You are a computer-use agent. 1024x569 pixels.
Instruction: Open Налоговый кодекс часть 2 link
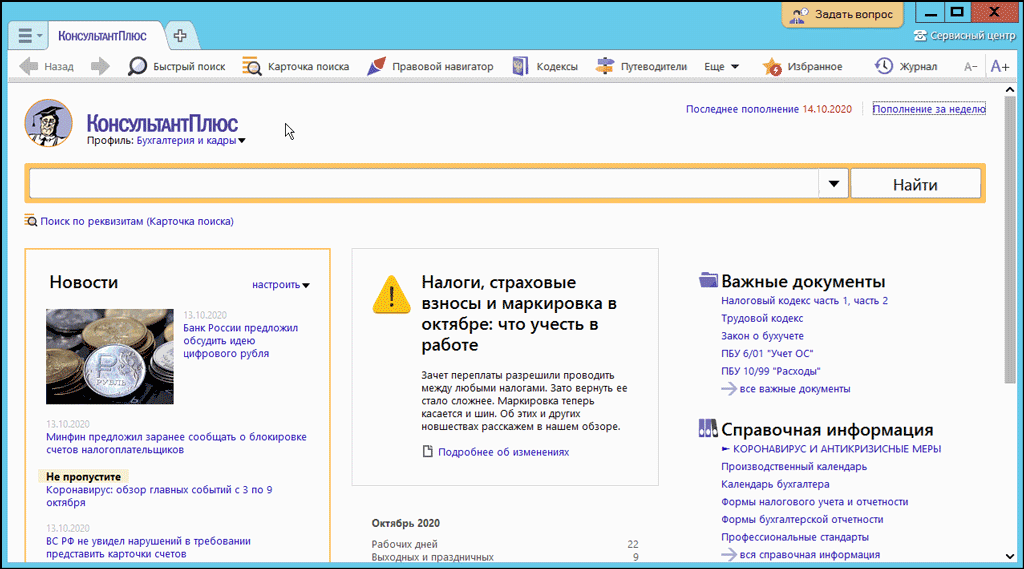(x=871, y=301)
